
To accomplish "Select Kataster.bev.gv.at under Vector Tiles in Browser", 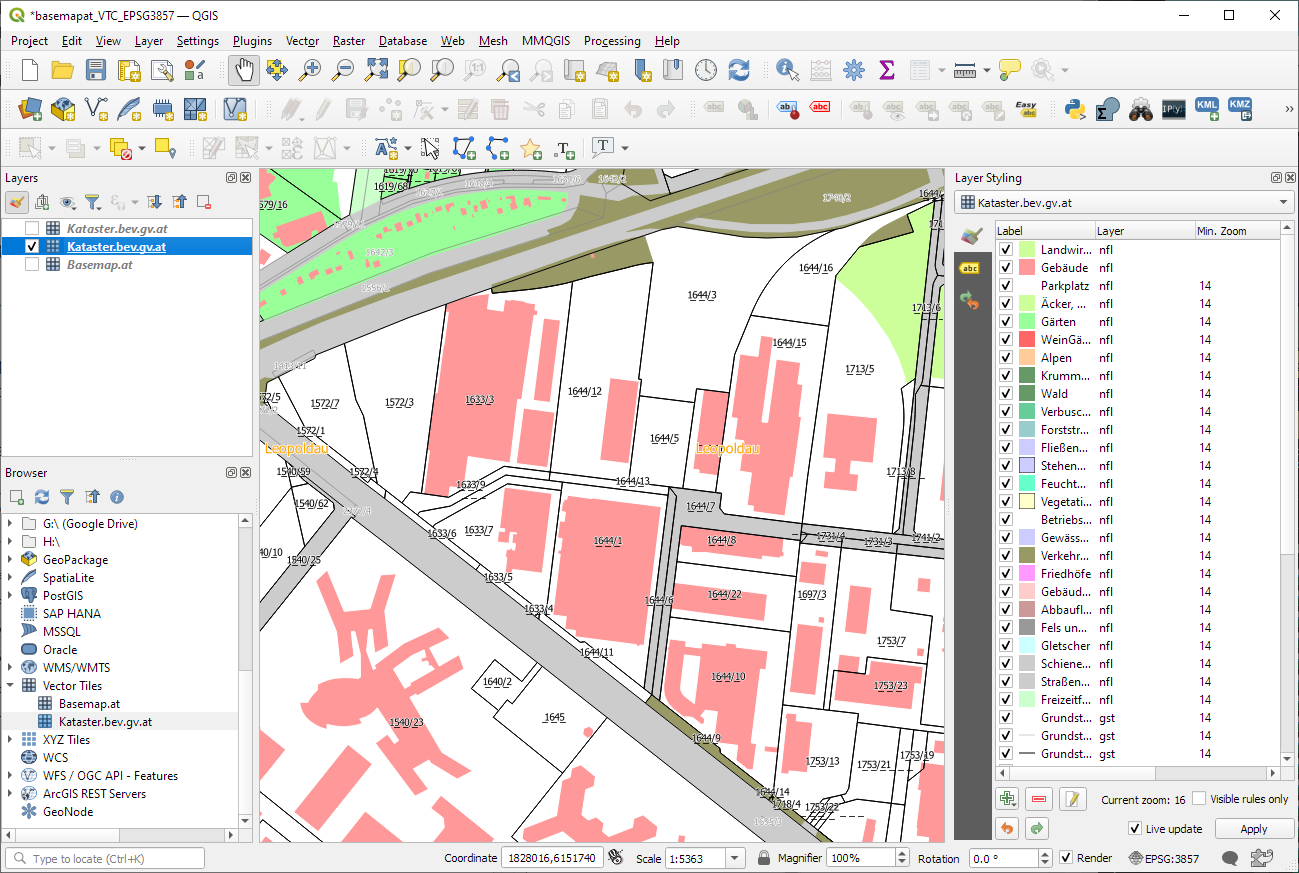I will pyautogui.click(x=105, y=722).
